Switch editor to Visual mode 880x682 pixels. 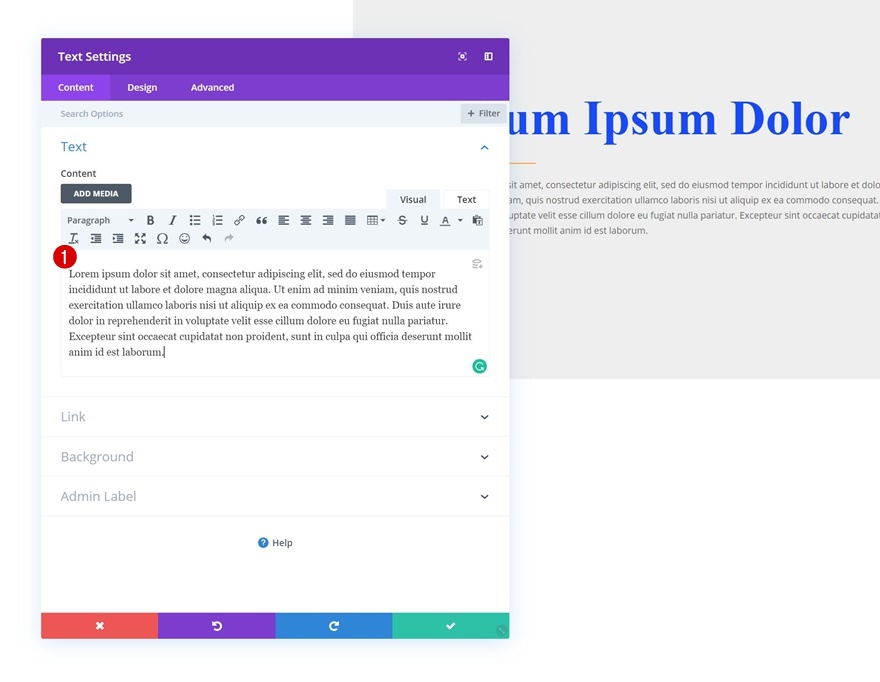tap(413, 199)
